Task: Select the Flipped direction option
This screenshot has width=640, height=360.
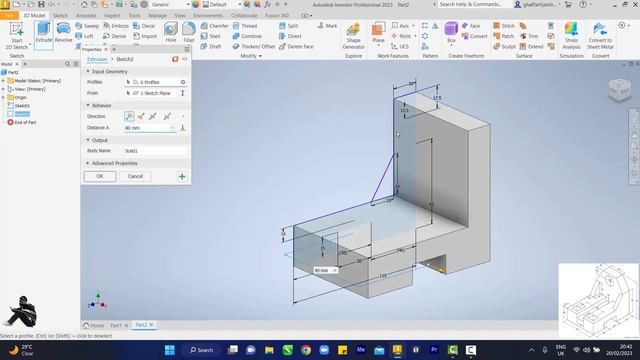Action: pos(141,116)
